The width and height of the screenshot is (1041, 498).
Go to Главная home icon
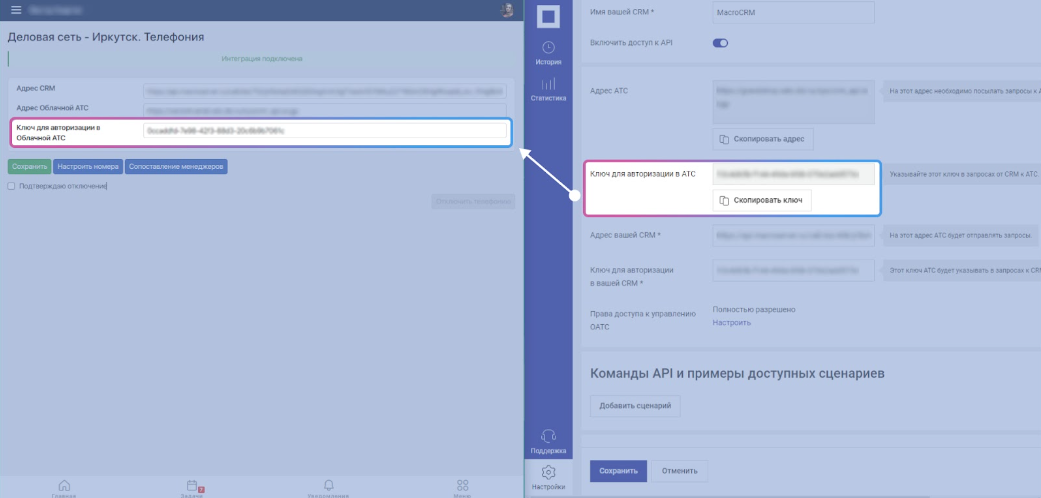point(64,486)
